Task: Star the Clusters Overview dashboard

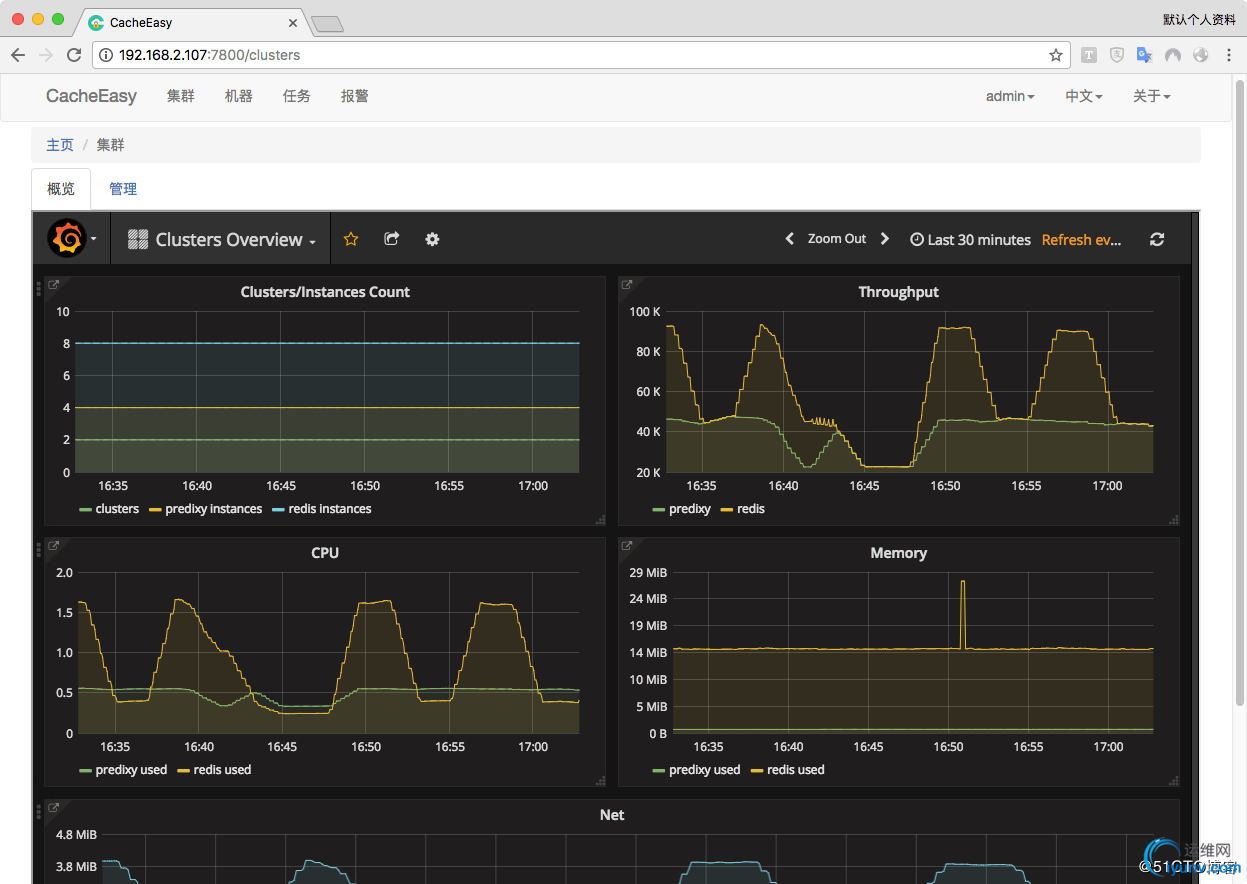Action: pos(351,239)
